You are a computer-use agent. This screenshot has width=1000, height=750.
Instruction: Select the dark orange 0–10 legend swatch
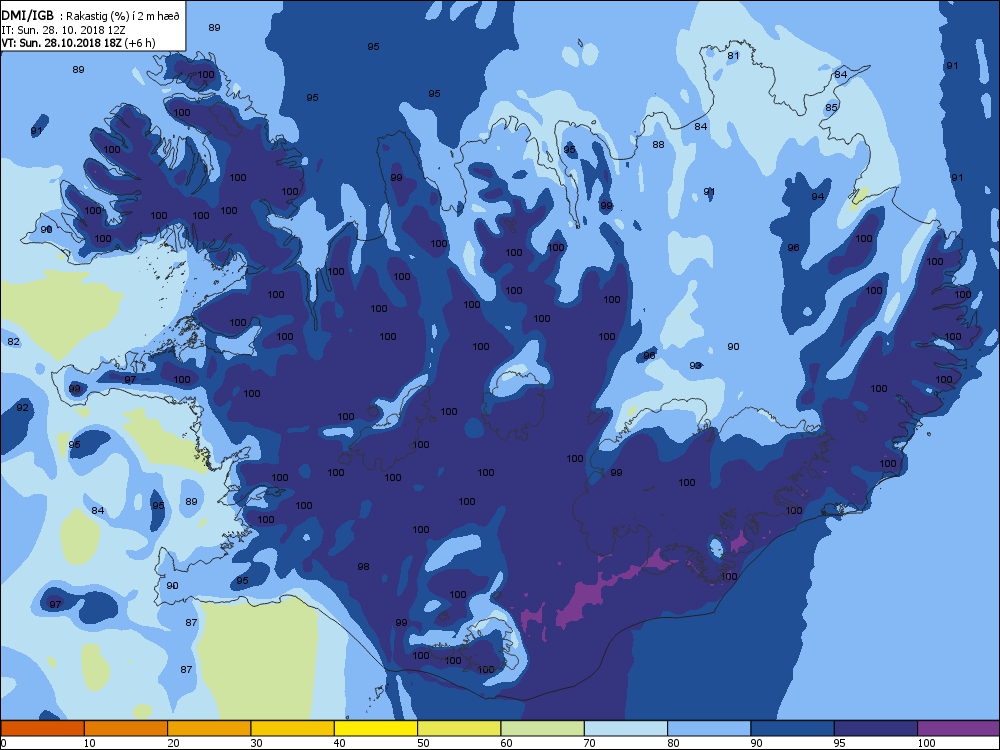coord(42,728)
